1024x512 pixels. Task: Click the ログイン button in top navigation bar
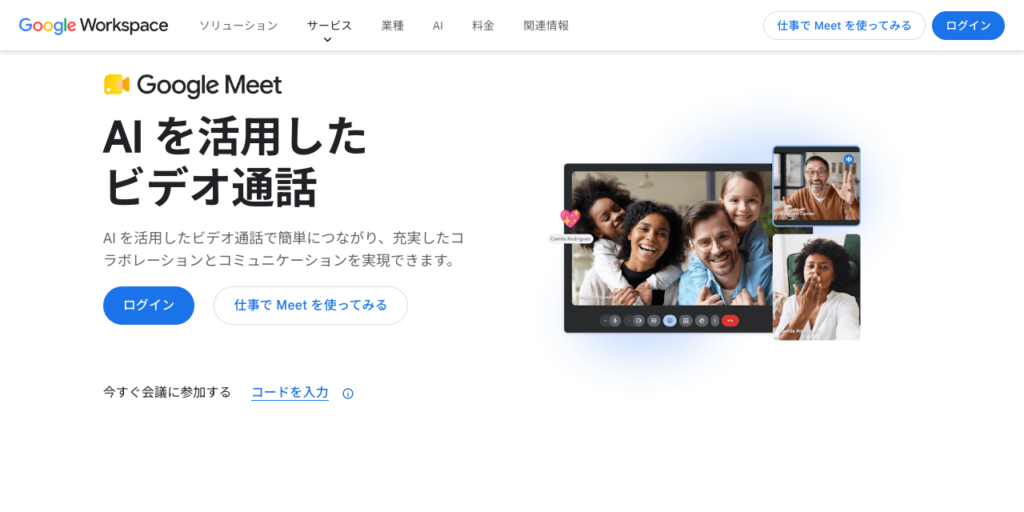(x=968, y=25)
